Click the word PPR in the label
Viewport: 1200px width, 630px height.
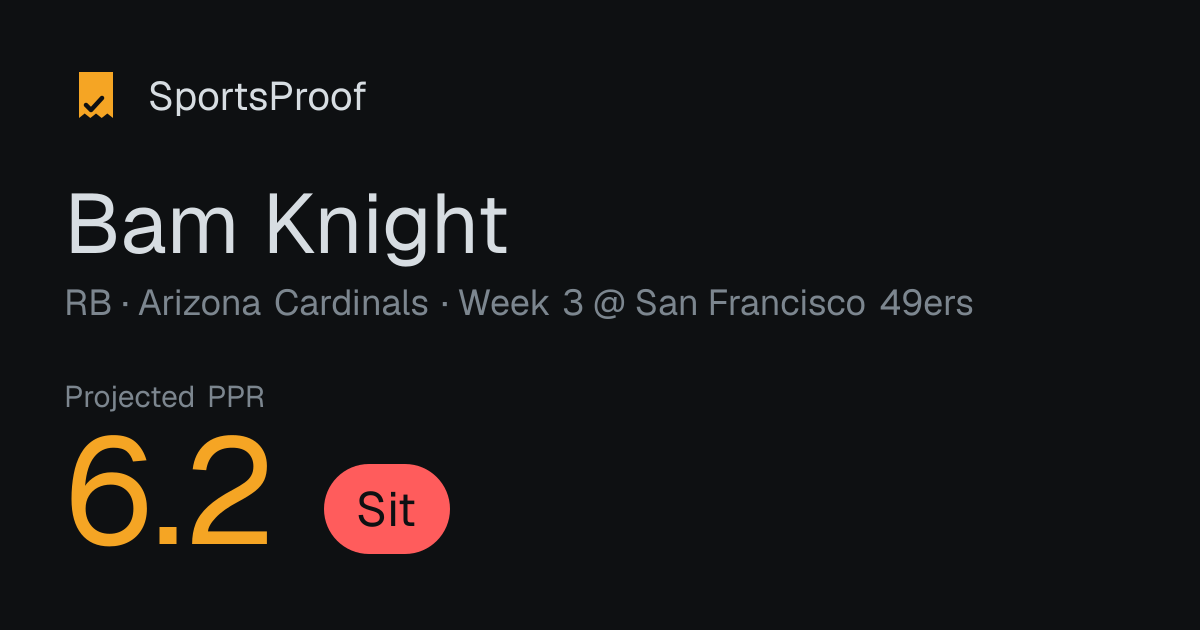pos(236,397)
